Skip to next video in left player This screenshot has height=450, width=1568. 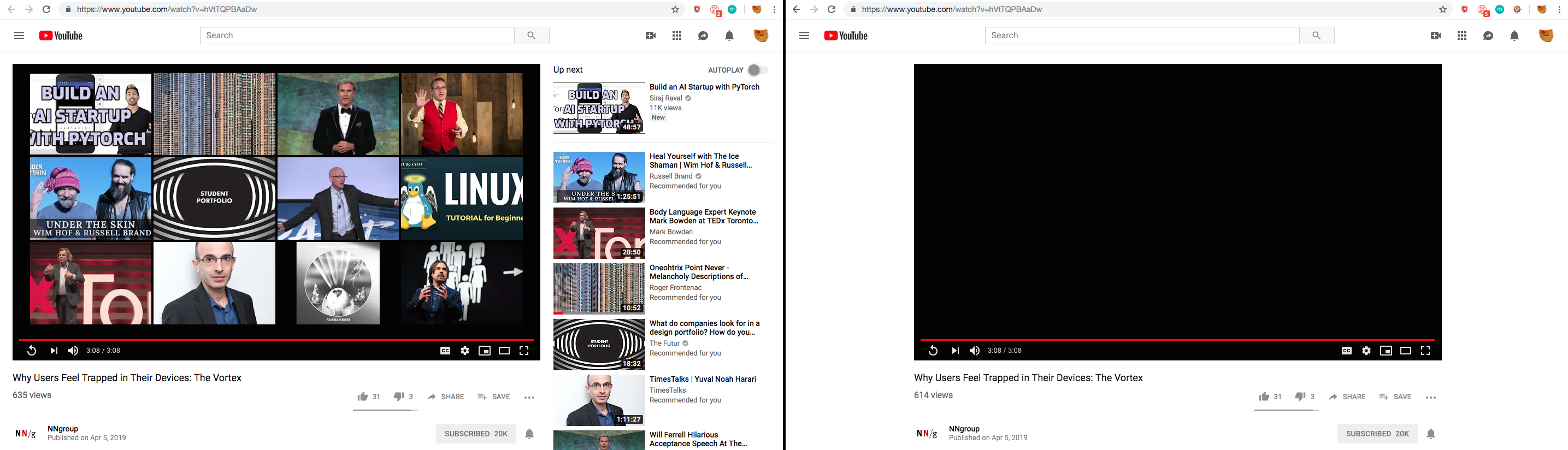point(54,350)
